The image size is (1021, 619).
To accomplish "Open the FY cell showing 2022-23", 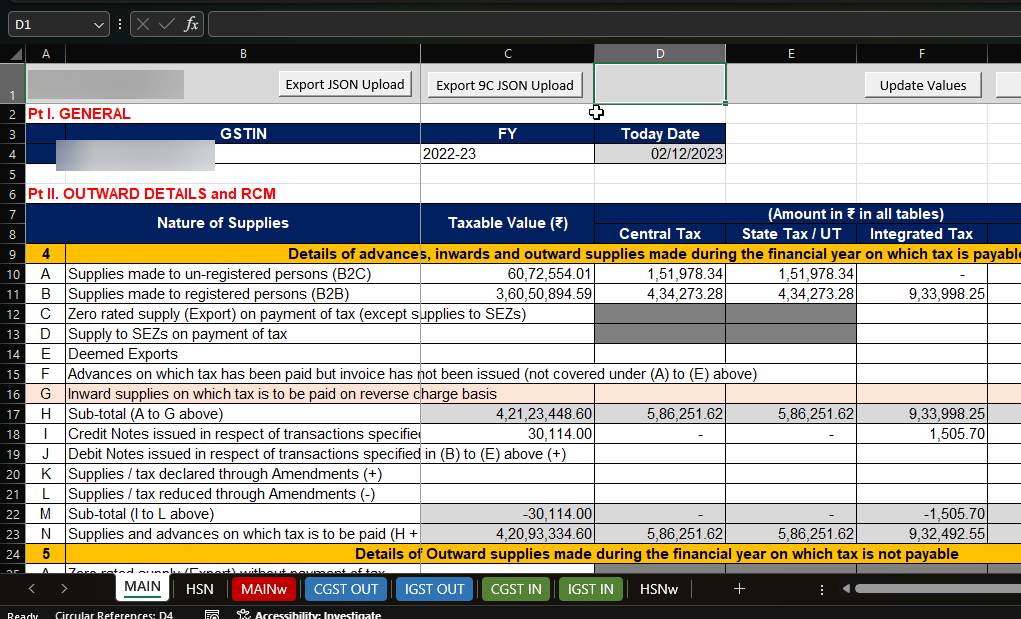I will pyautogui.click(x=507, y=153).
